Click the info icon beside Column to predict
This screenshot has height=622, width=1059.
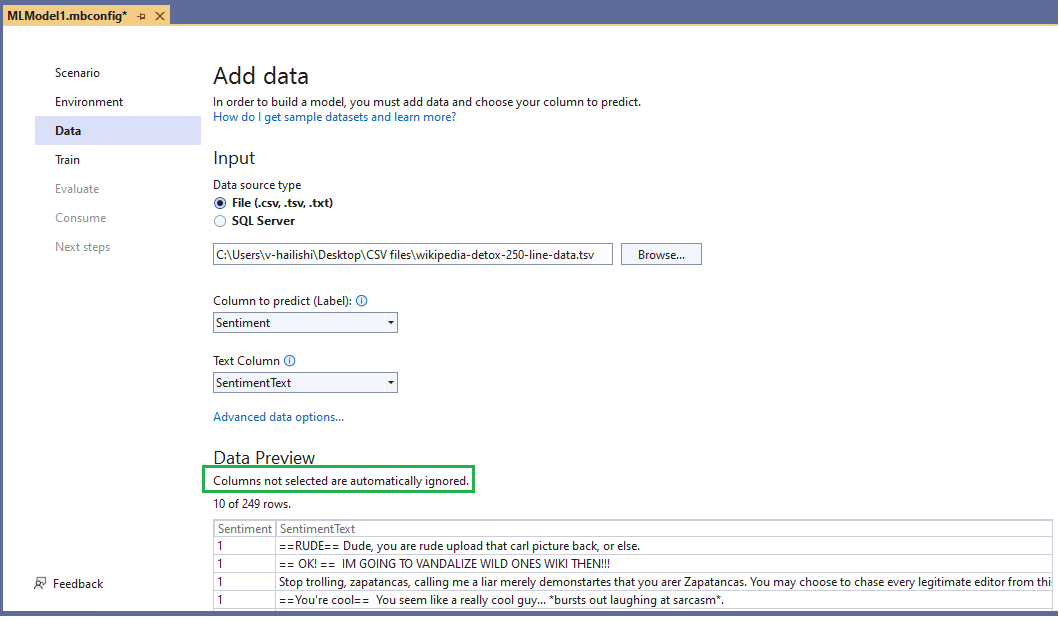[x=361, y=300]
